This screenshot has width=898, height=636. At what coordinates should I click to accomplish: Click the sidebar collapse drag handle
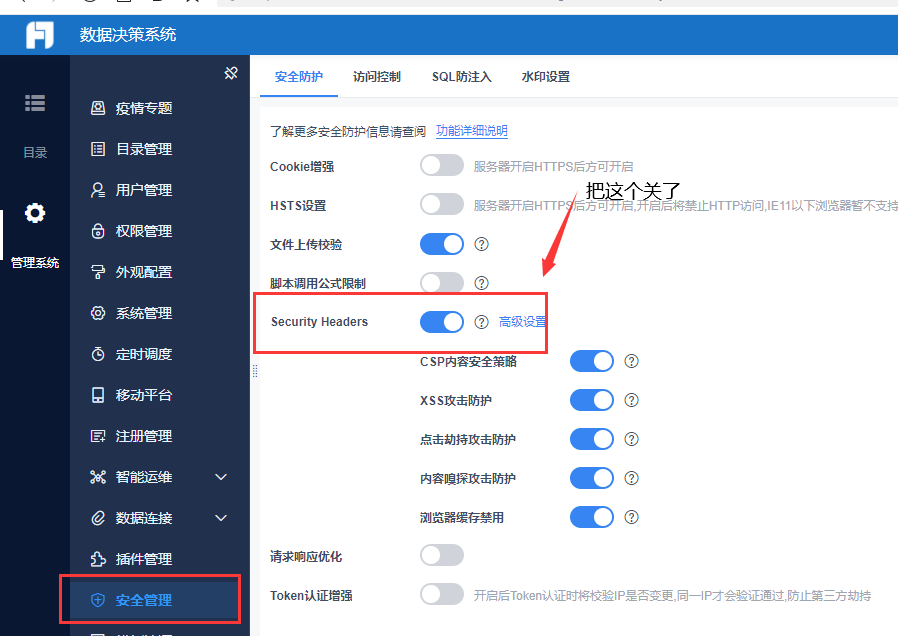point(255,371)
